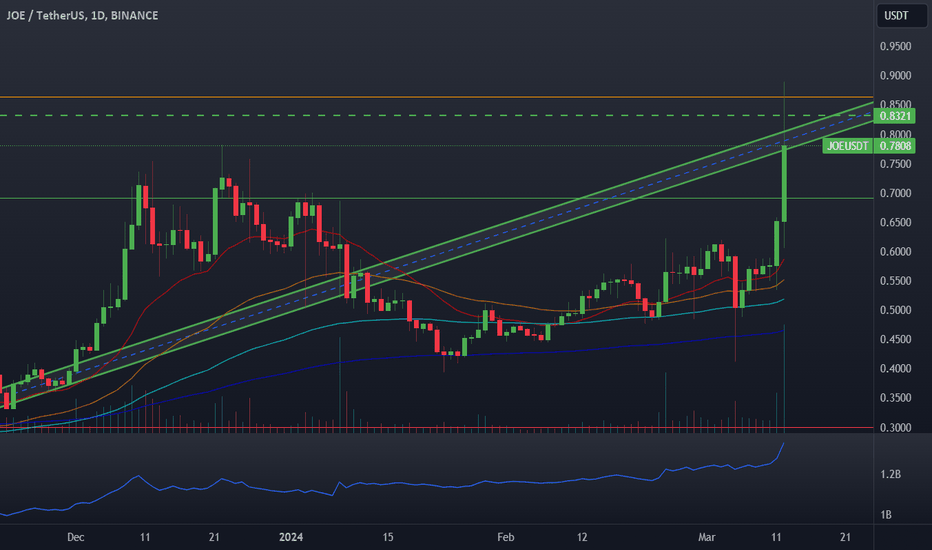The height and width of the screenshot is (550, 932).
Task: Click the 12 date label on time axis
Action: pos(581,538)
